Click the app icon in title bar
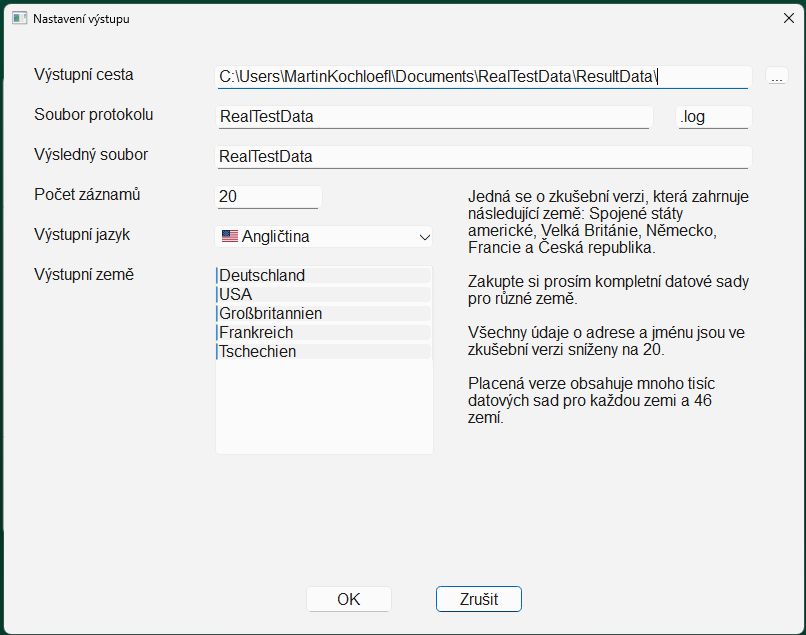 coord(20,19)
